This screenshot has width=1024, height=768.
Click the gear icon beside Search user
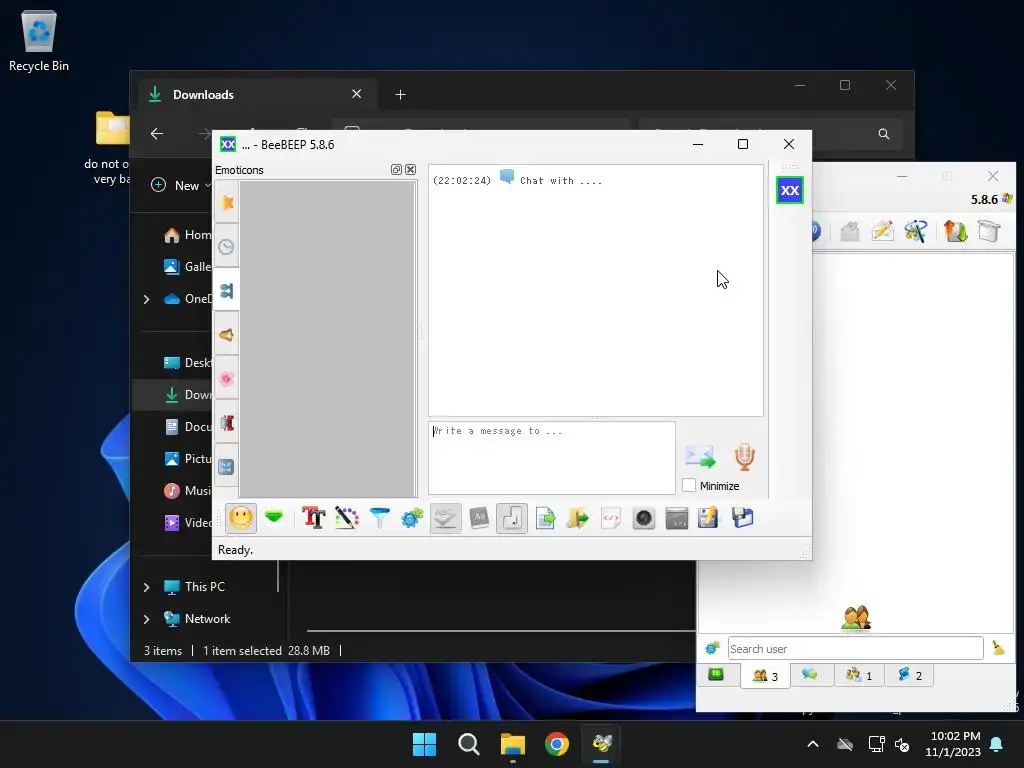(712, 648)
